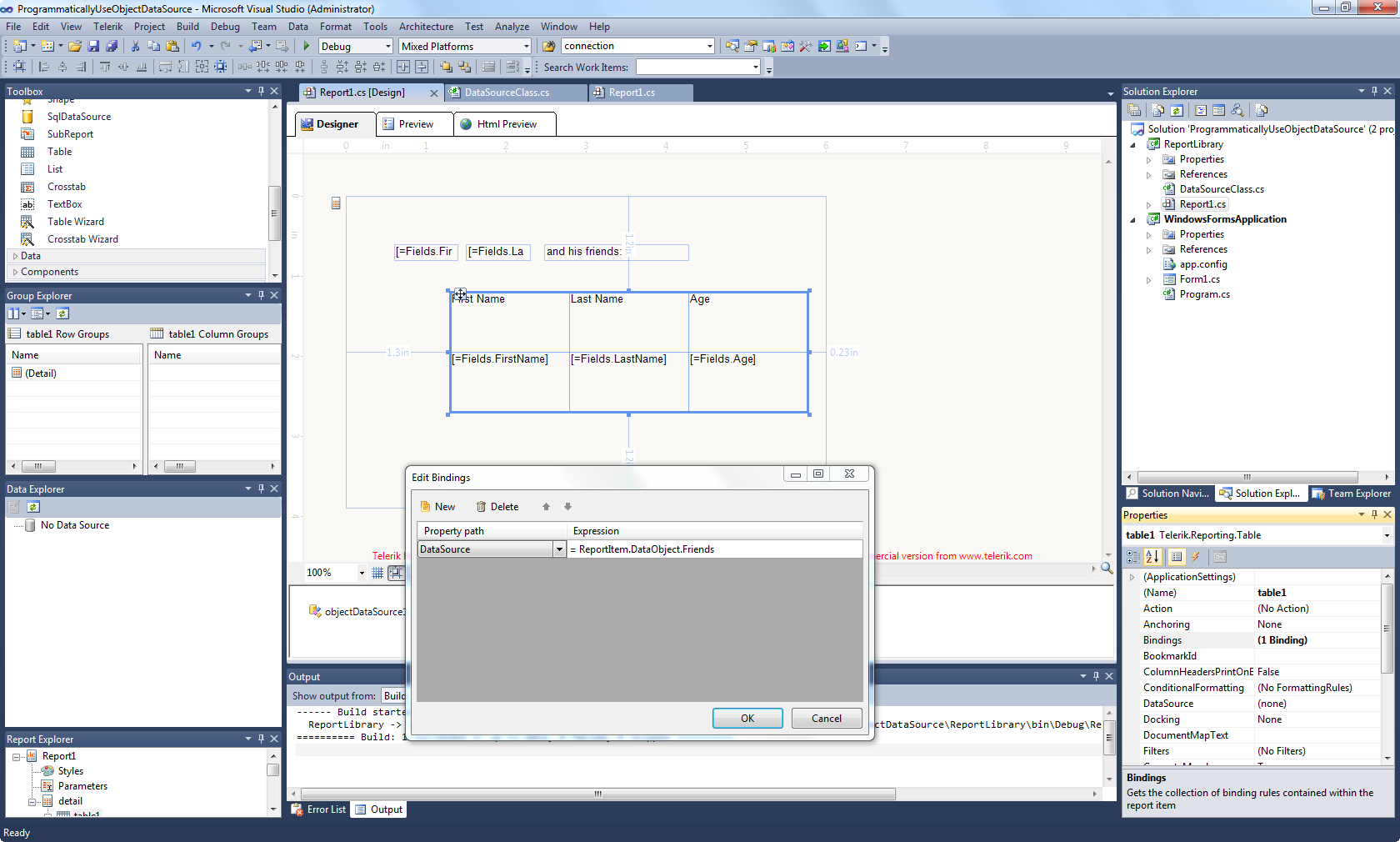
Task: Click the Save All toolbar icon
Action: 112,47
